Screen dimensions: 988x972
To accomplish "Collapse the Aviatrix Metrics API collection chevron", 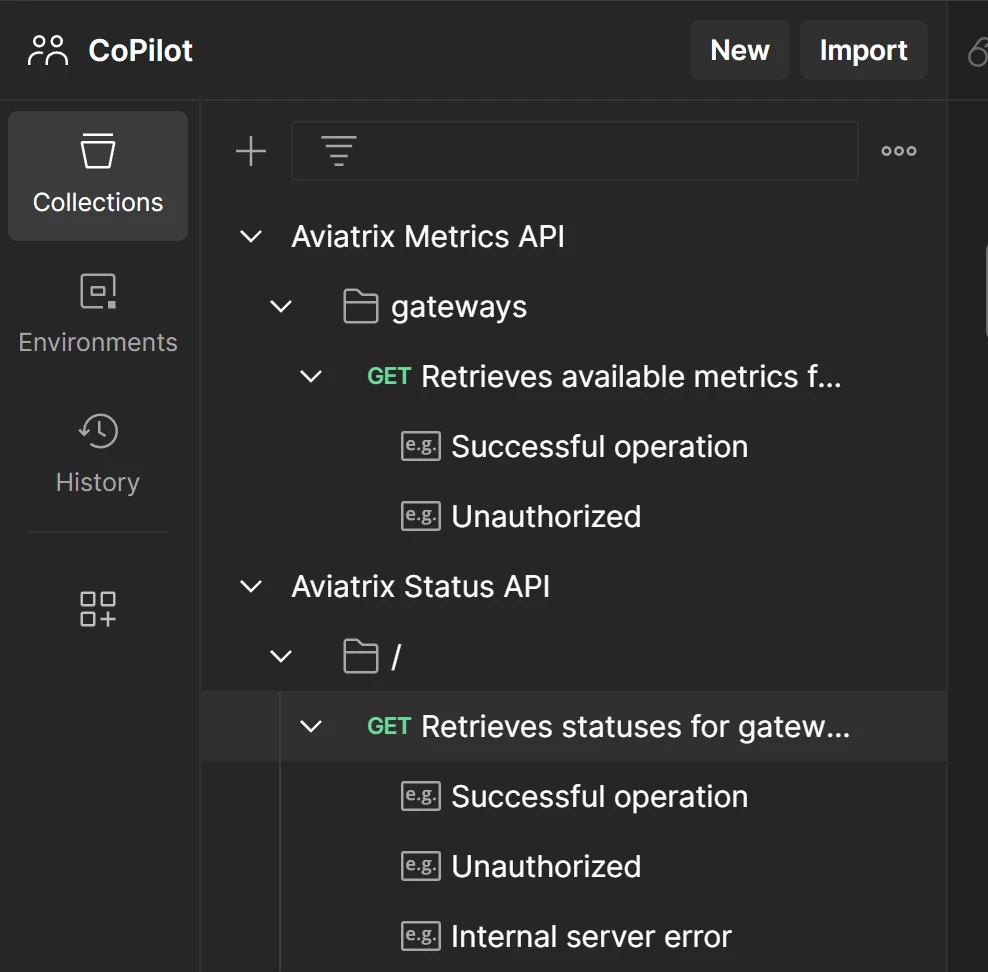I will point(251,237).
